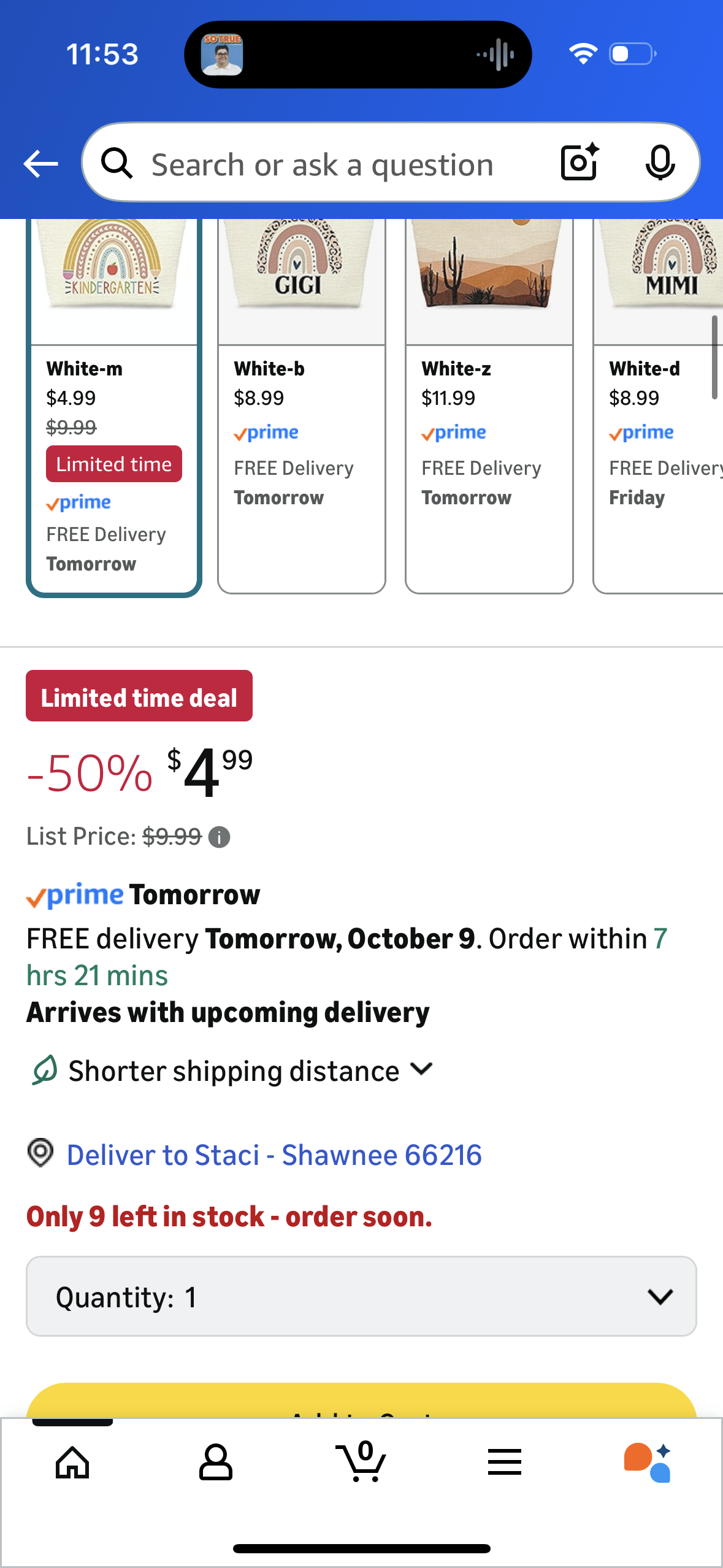Open the hamburger menu tab
723x1568 pixels.
[505, 1462]
